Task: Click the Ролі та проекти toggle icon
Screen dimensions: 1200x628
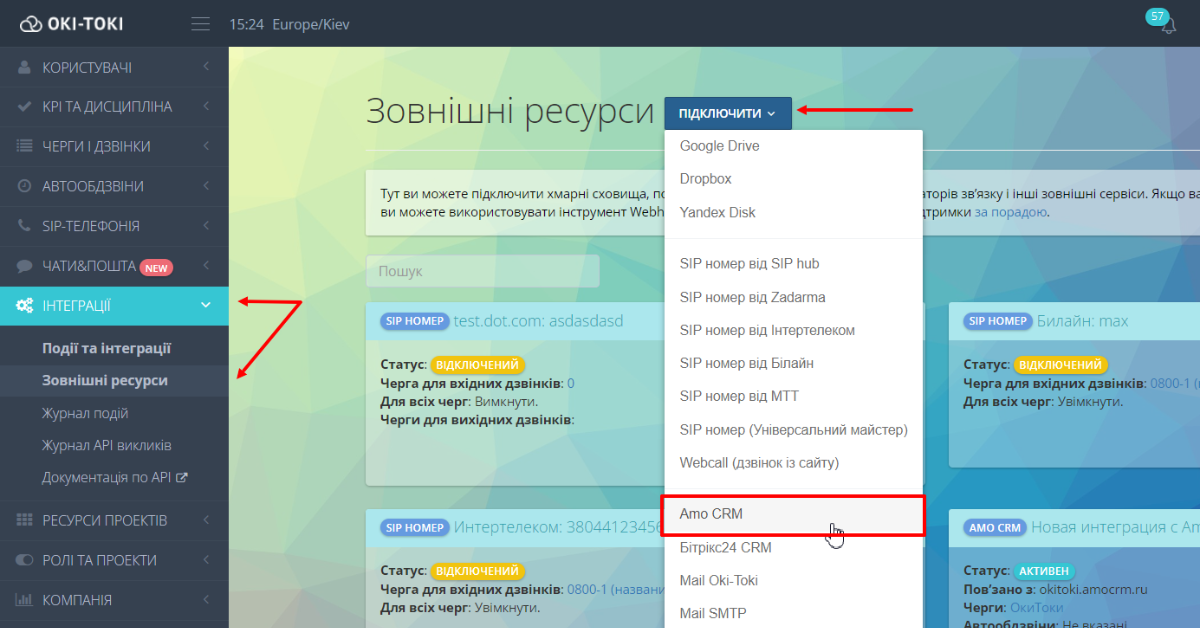Action: coord(25,560)
